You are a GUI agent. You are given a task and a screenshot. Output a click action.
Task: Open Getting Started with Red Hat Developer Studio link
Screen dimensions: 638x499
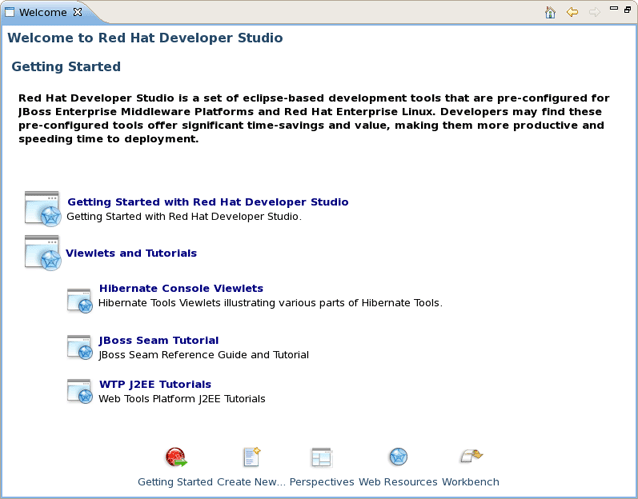coord(208,202)
